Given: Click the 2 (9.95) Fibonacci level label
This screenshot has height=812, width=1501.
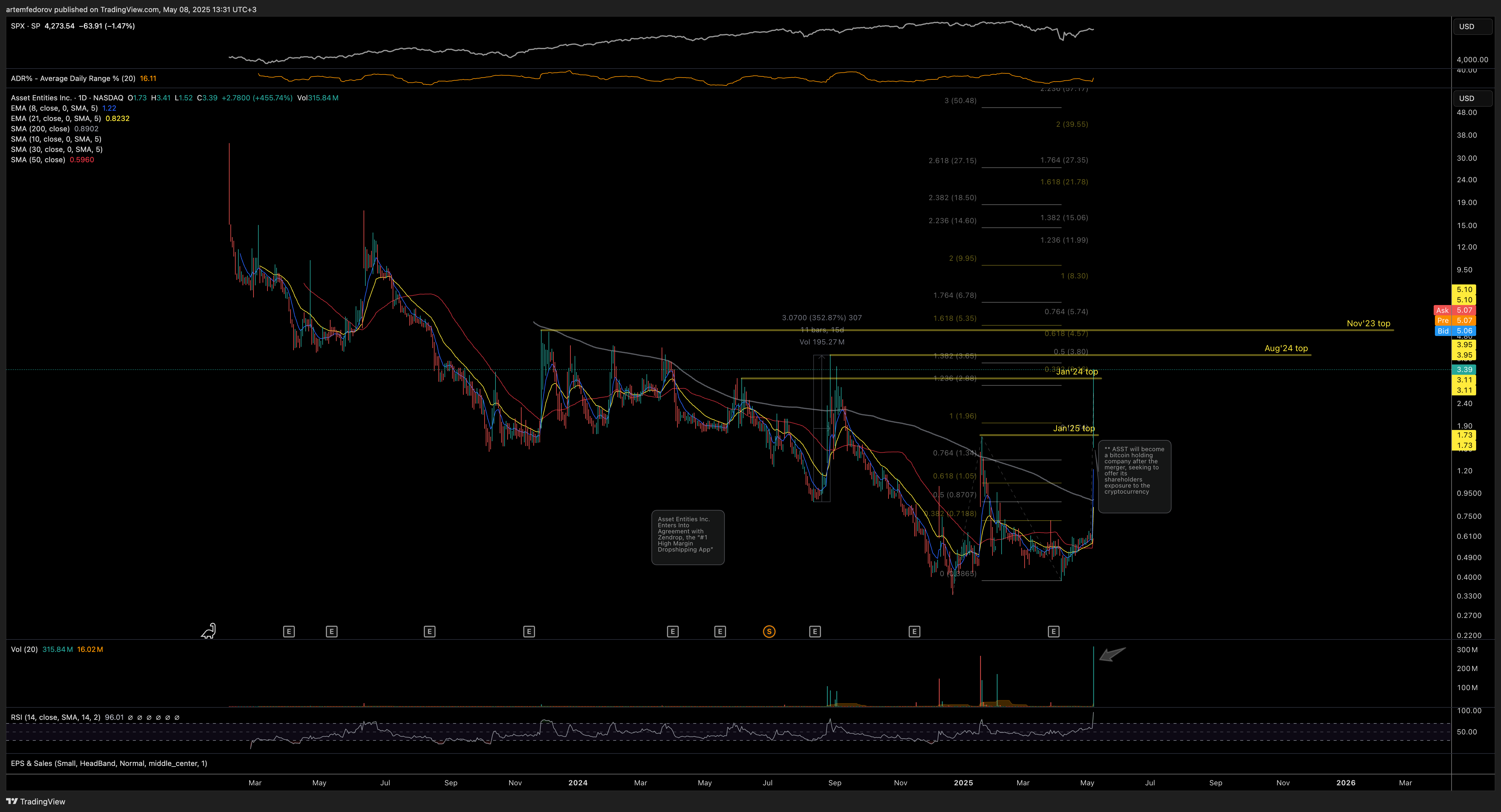Looking at the screenshot, I should point(962,259).
